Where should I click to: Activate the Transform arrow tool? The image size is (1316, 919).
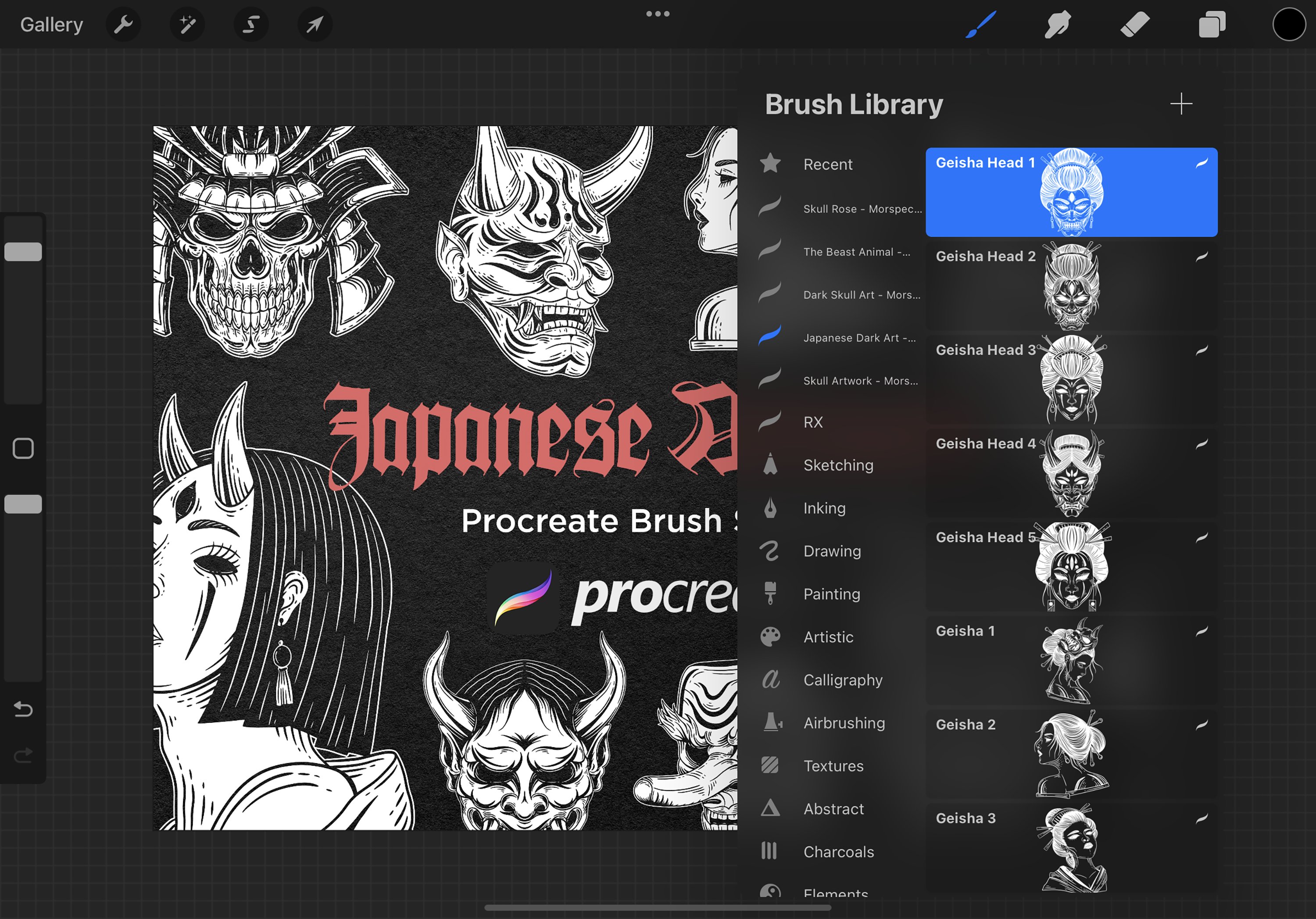point(315,25)
